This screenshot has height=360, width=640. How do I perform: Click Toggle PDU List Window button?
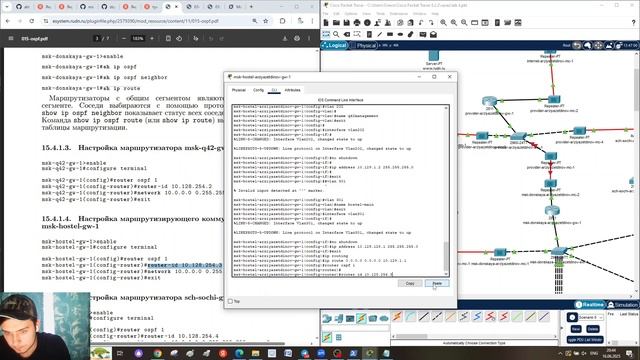585,340
